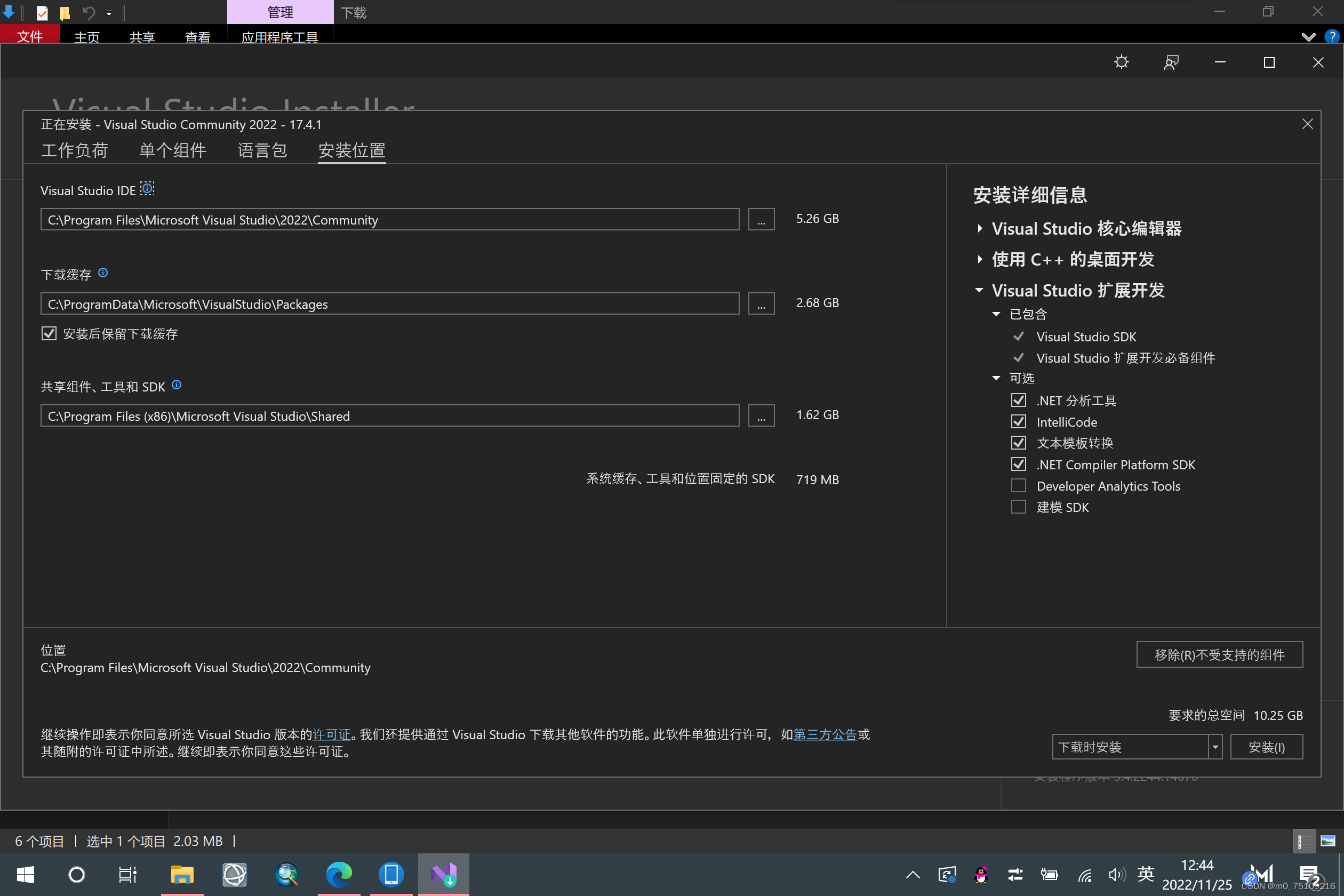
Task: Open File Explorer from the taskbar
Action: click(182, 874)
